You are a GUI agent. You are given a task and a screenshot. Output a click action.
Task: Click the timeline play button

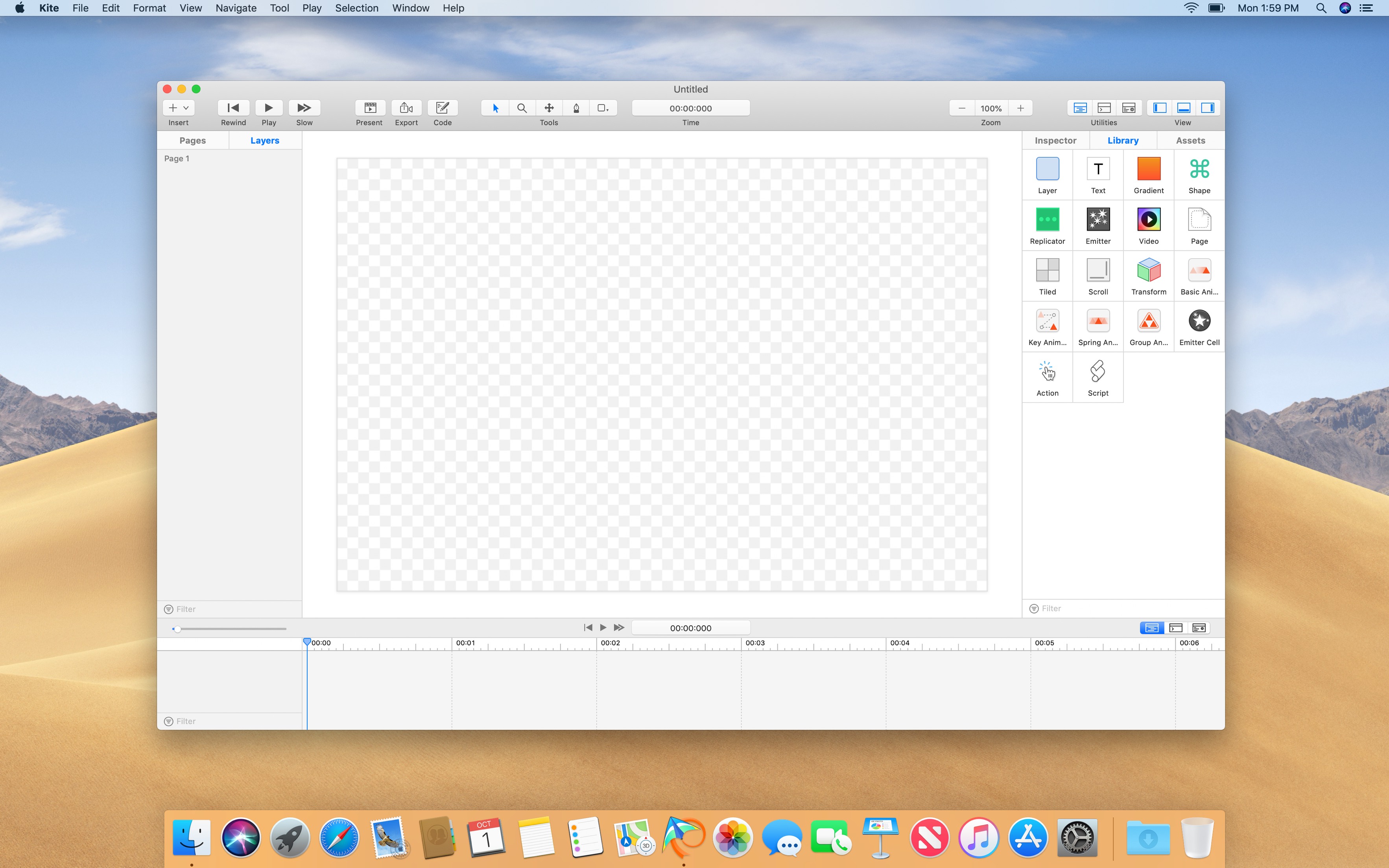pyautogui.click(x=603, y=628)
